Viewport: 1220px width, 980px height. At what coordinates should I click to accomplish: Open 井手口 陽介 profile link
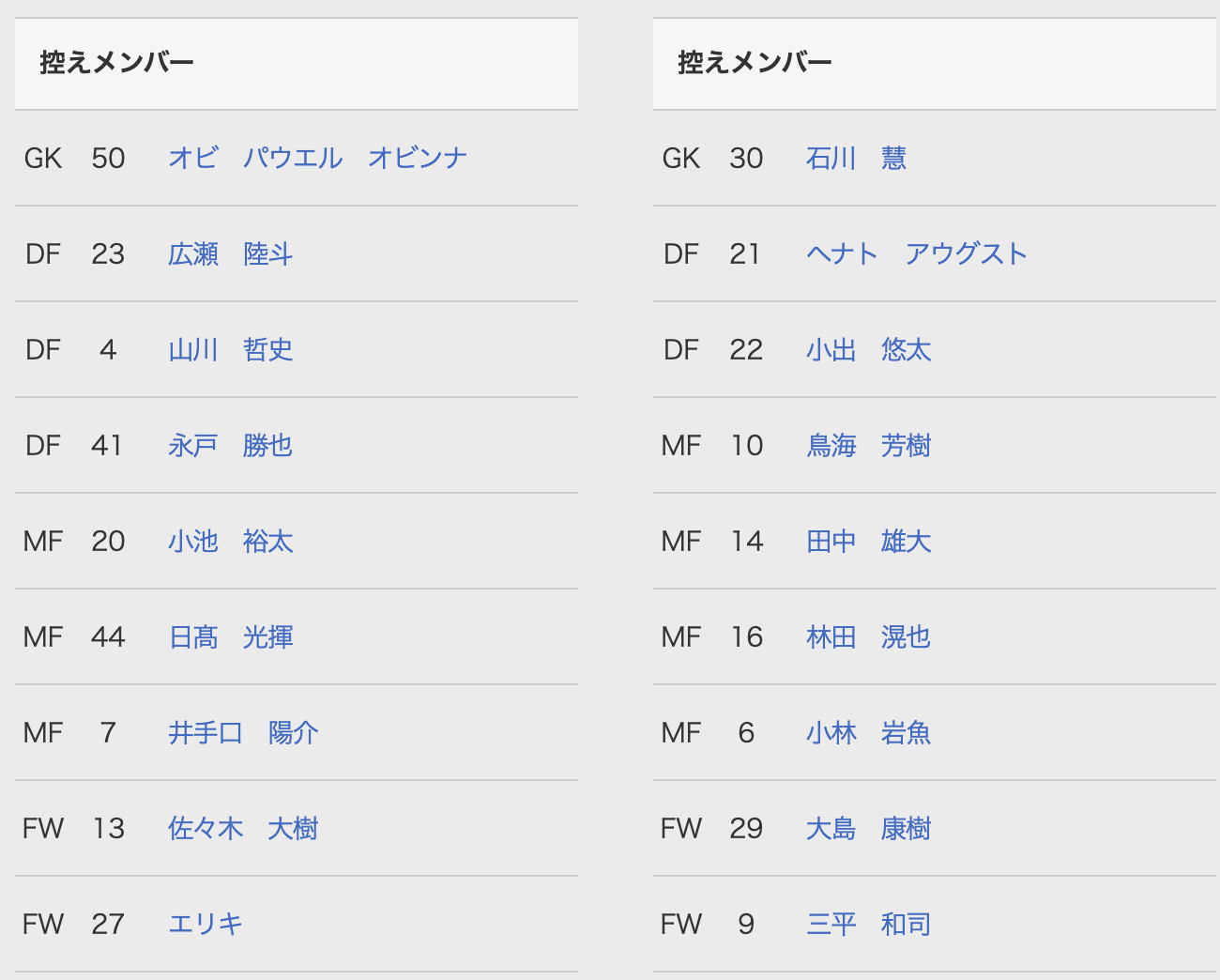(x=243, y=732)
